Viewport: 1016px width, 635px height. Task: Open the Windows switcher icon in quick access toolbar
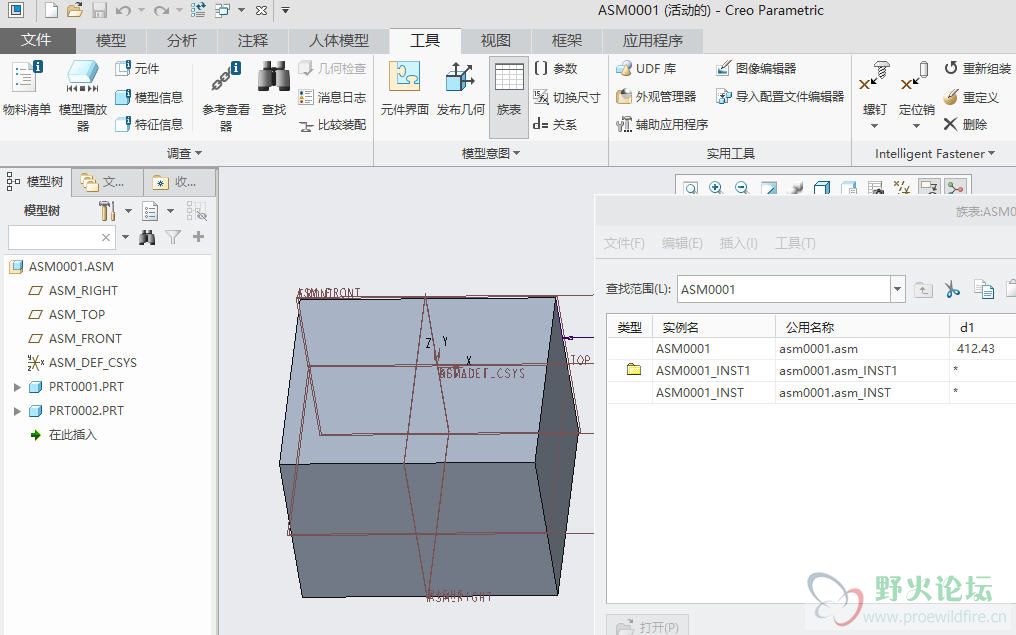coord(222,10)
